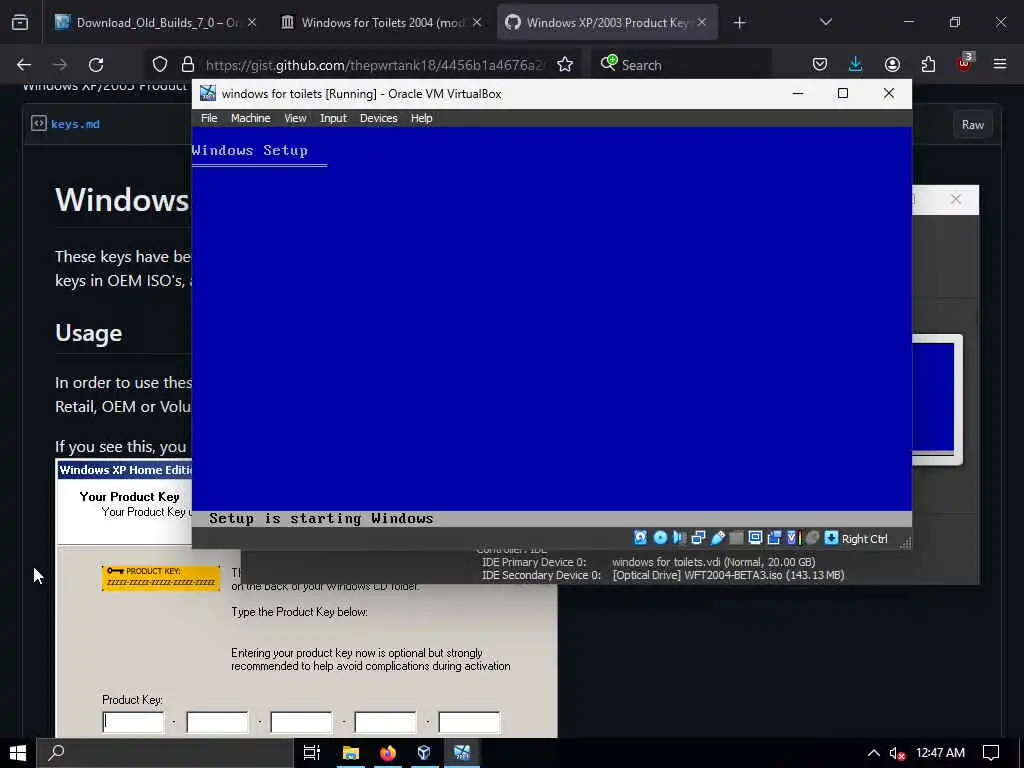Open the VirtualBox Help menu
The width and height of the screenshot is (1024, 768).
pyautogui.click(x=421, y=118)
